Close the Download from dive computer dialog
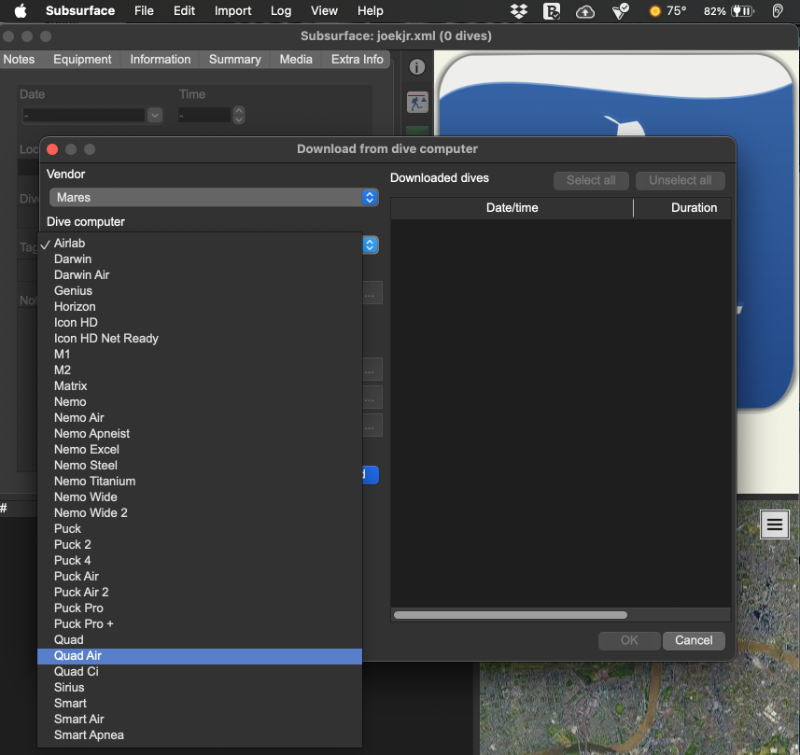Screen dimensions: 800x755 [52, 149]
